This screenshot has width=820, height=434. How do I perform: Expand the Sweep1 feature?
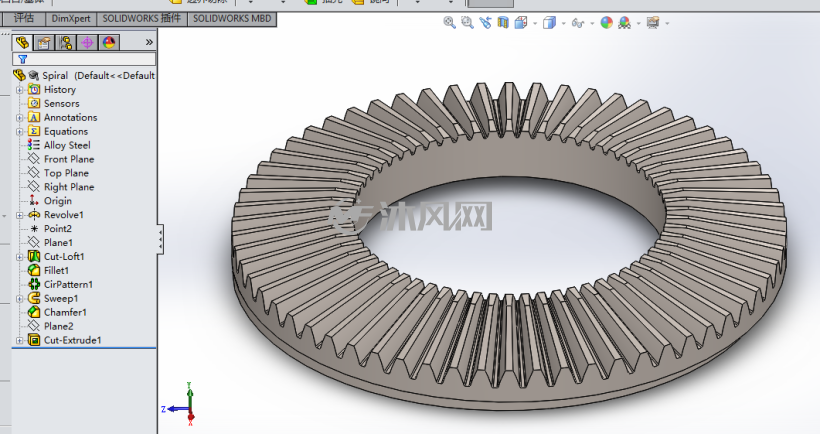coord(19,299)
